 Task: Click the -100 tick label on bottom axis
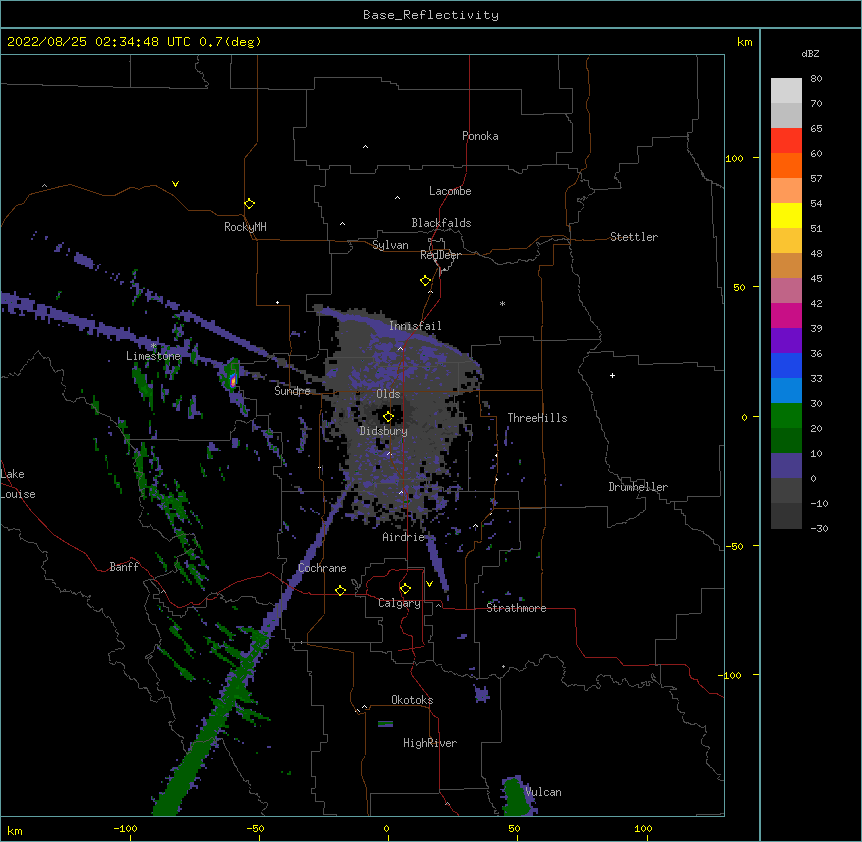(x=125, y=829)
